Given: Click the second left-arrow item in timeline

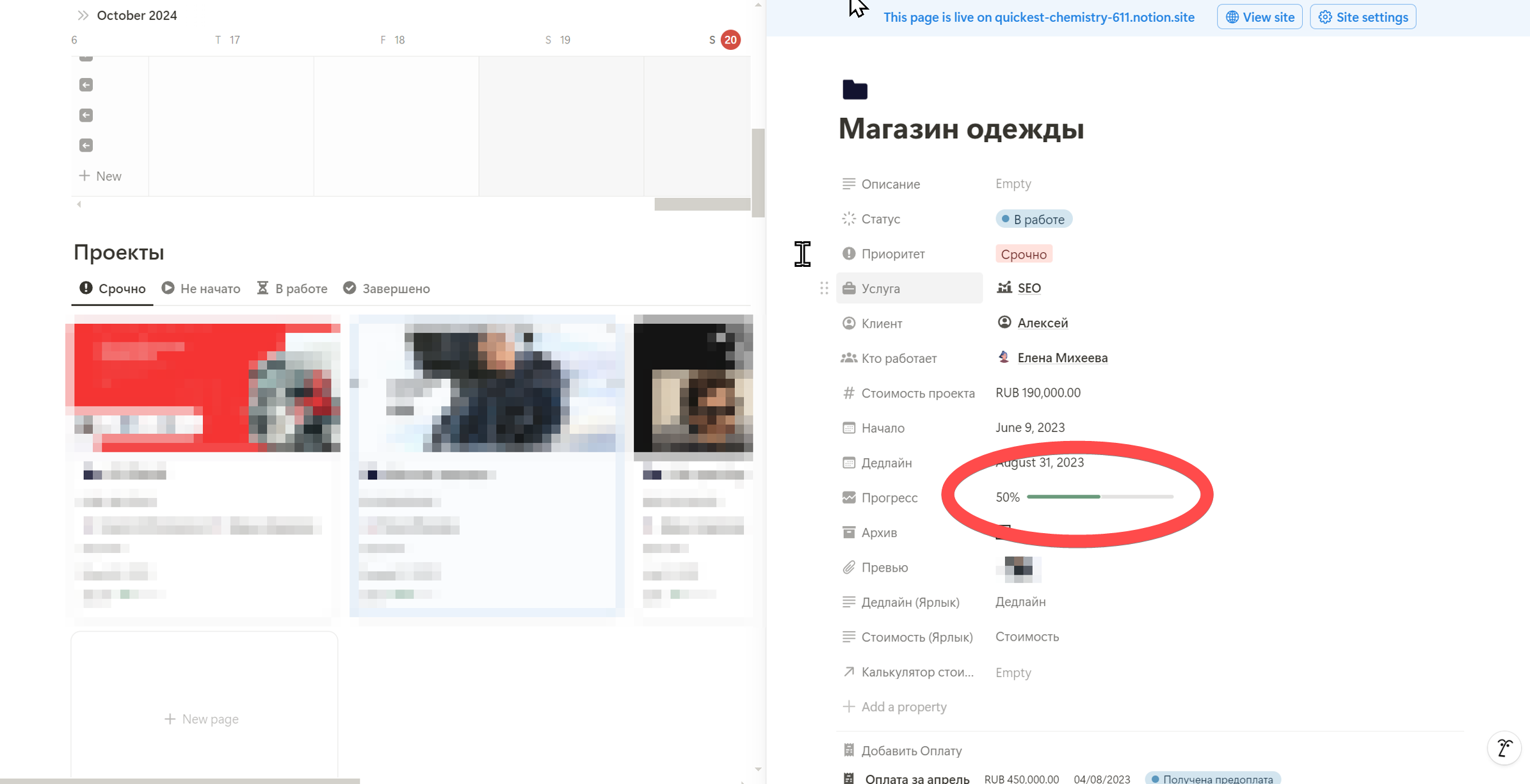Looking at the screenshot, I should [x=86, y=115].
